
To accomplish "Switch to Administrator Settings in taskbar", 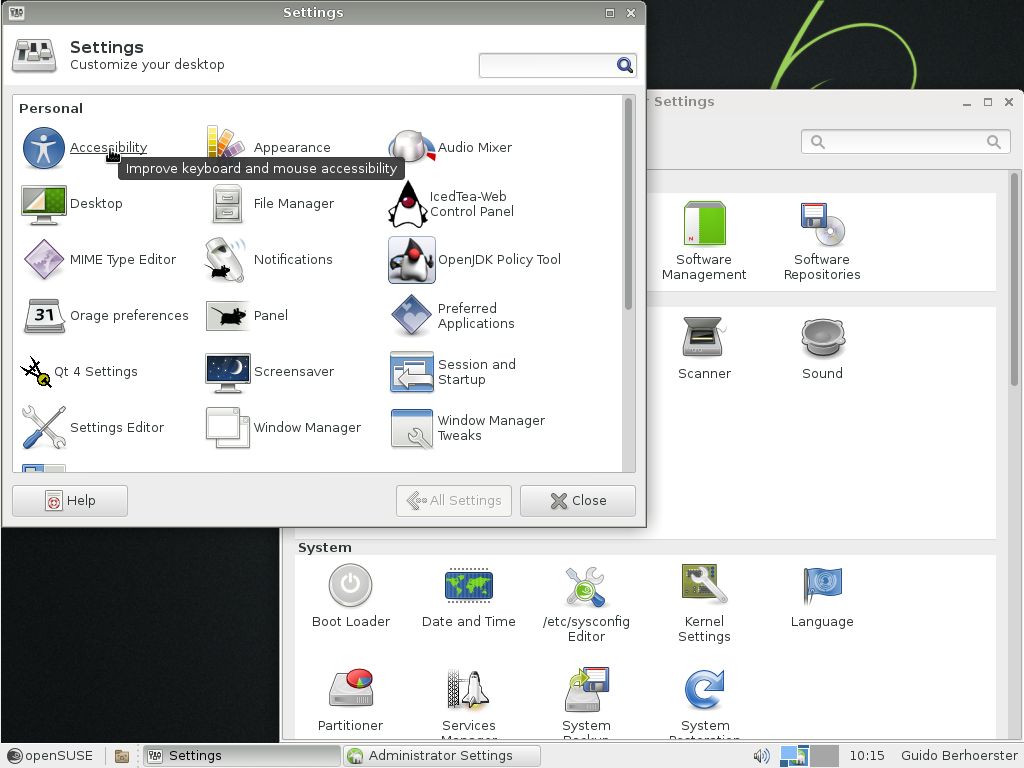I will coord(442,756).
